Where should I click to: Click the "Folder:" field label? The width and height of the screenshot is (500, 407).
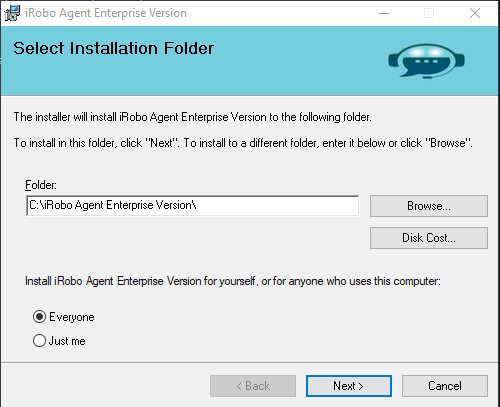coord(41,185)
